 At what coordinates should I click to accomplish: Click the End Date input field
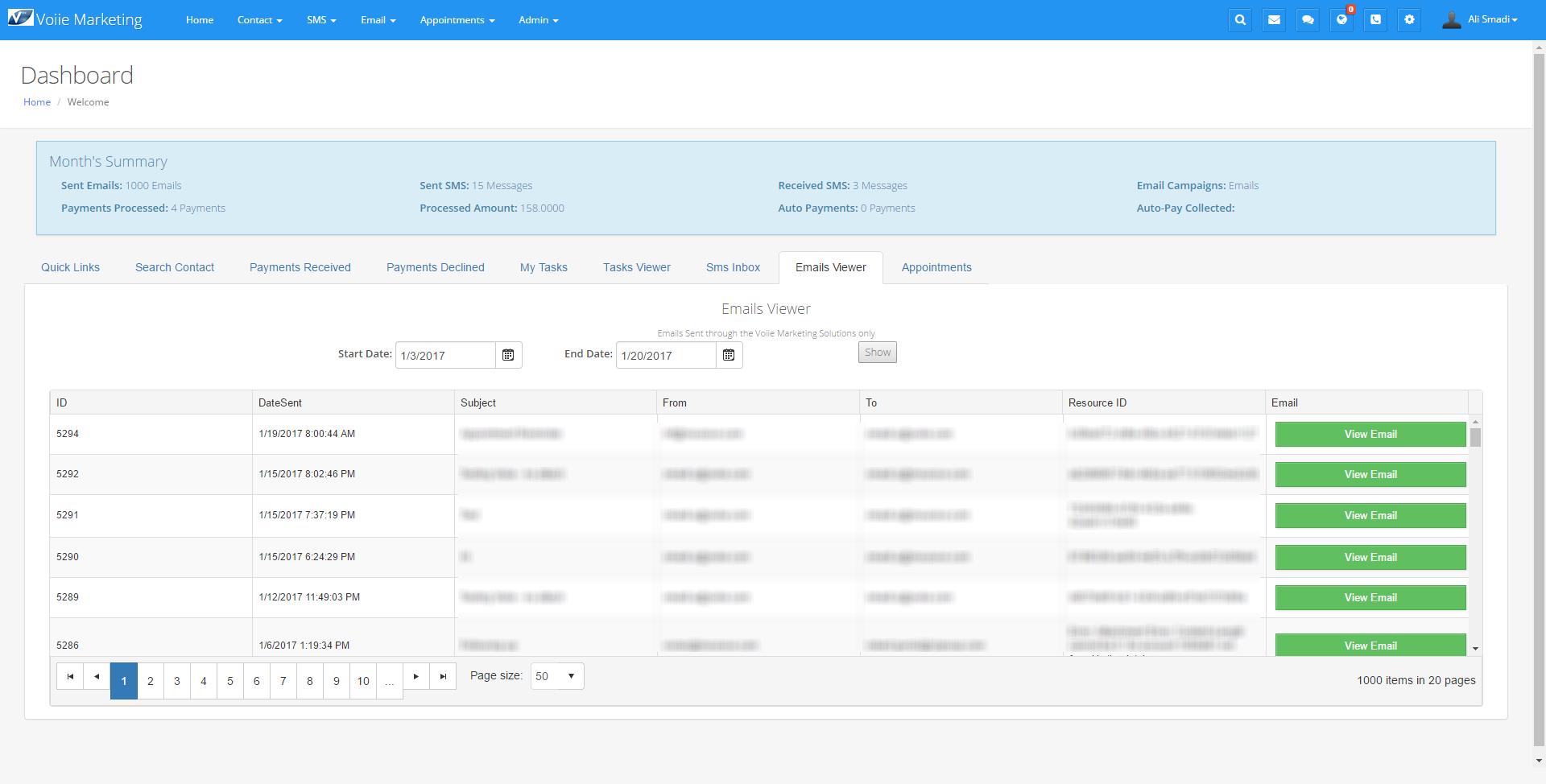coord(666,355)
